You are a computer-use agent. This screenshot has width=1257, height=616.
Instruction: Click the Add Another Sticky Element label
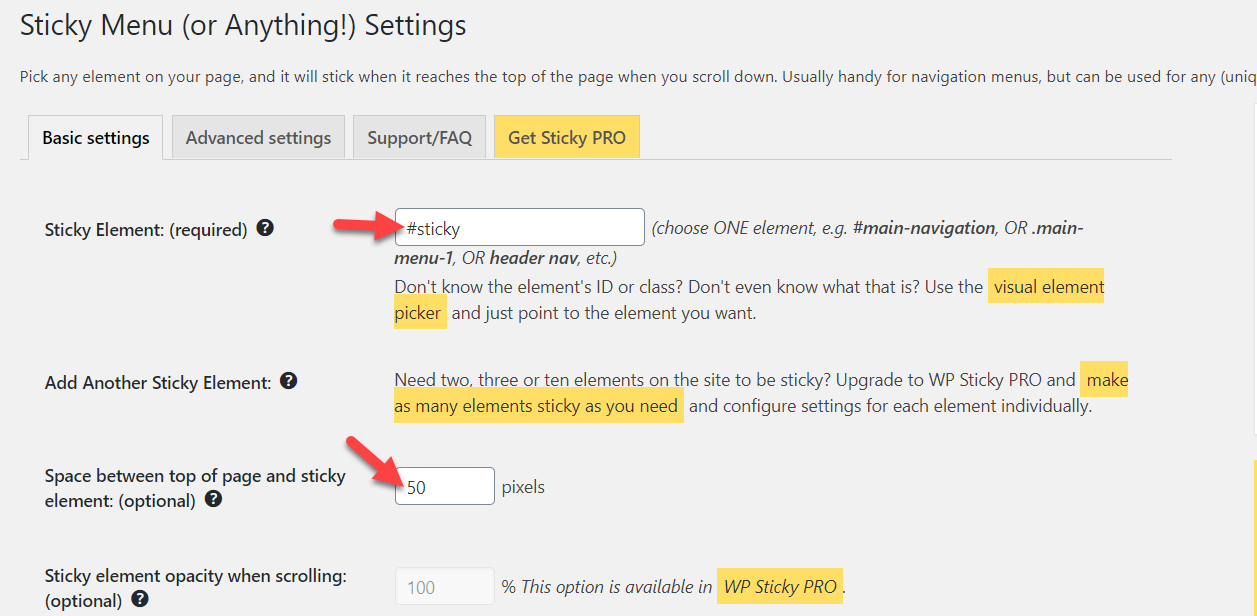point(158,383)
